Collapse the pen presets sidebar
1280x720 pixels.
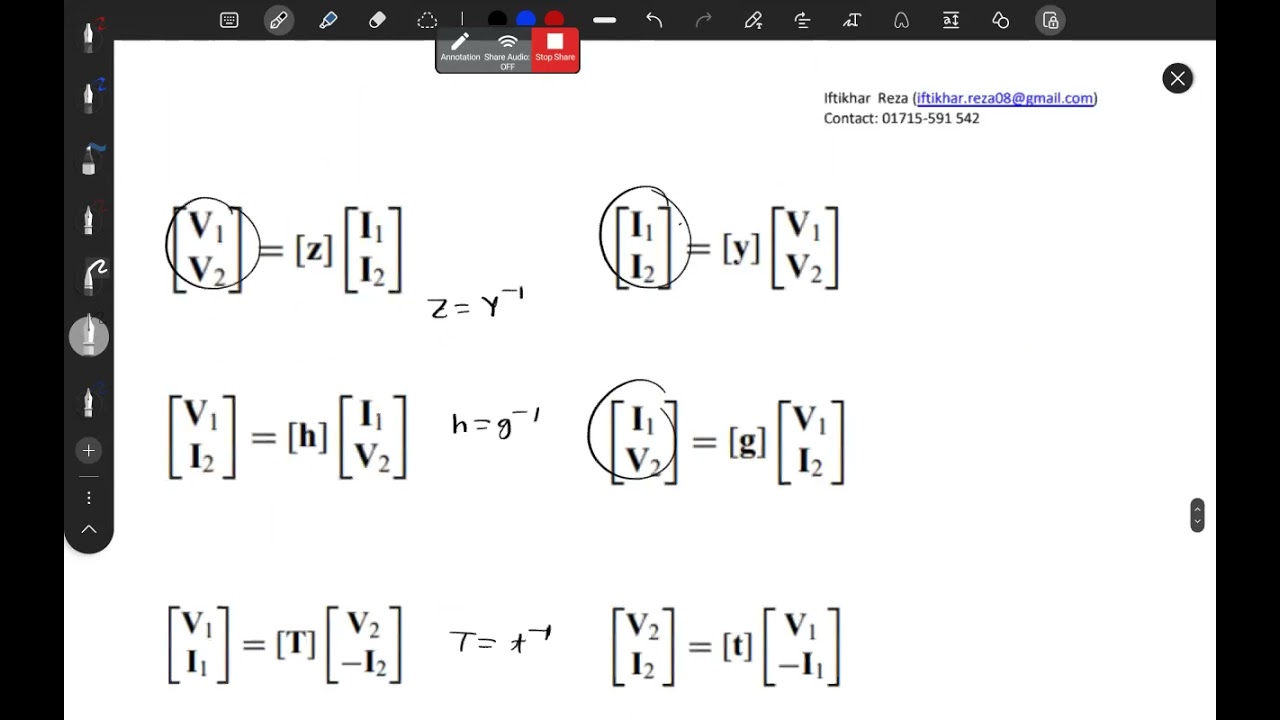(89, 529)
